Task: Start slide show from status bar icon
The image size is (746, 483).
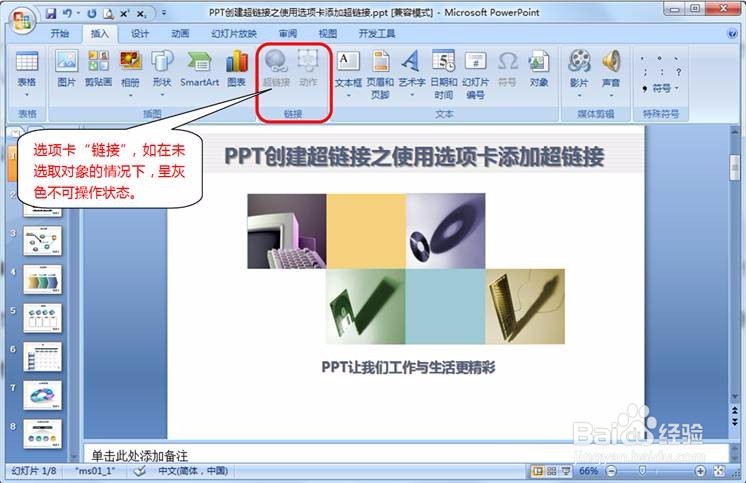Action: click(566, 471)
